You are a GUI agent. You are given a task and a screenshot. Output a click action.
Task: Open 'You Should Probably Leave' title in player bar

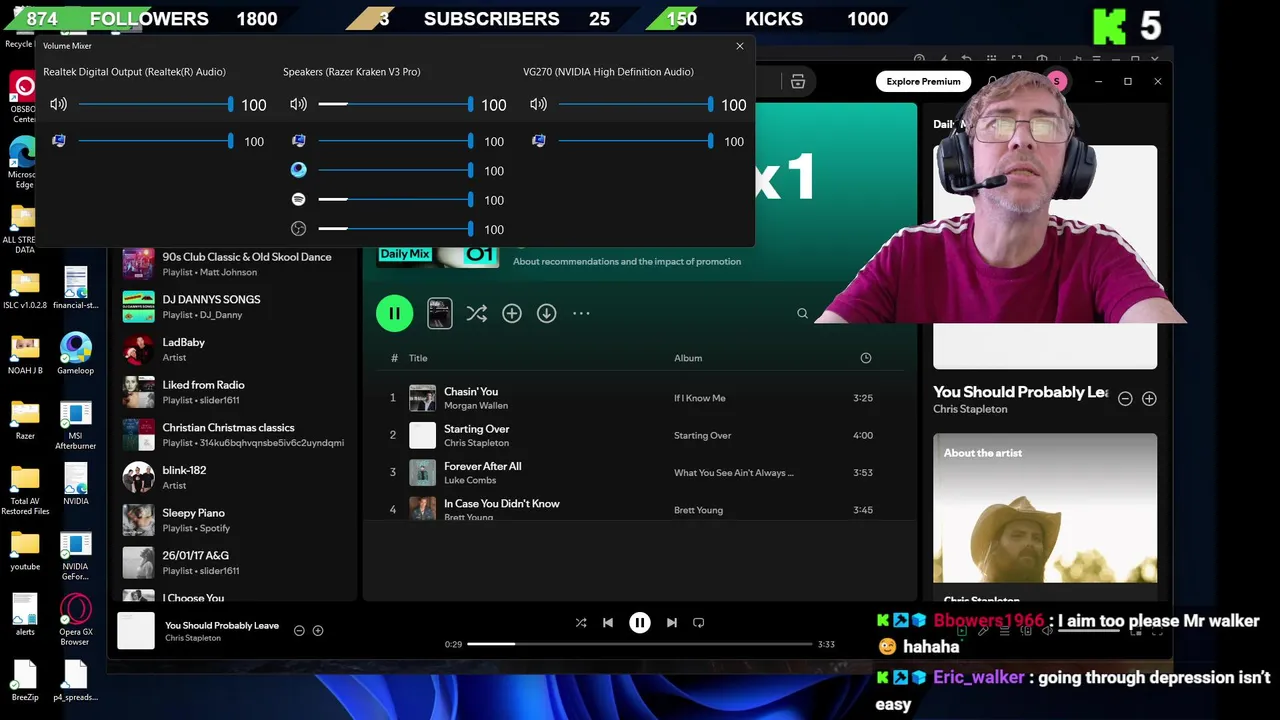pyautogui.click(x=222, y=625)
